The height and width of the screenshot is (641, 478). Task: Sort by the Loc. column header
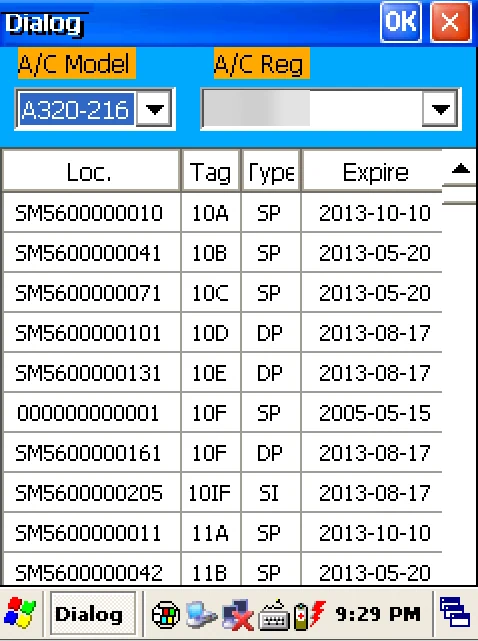[91, 171]
